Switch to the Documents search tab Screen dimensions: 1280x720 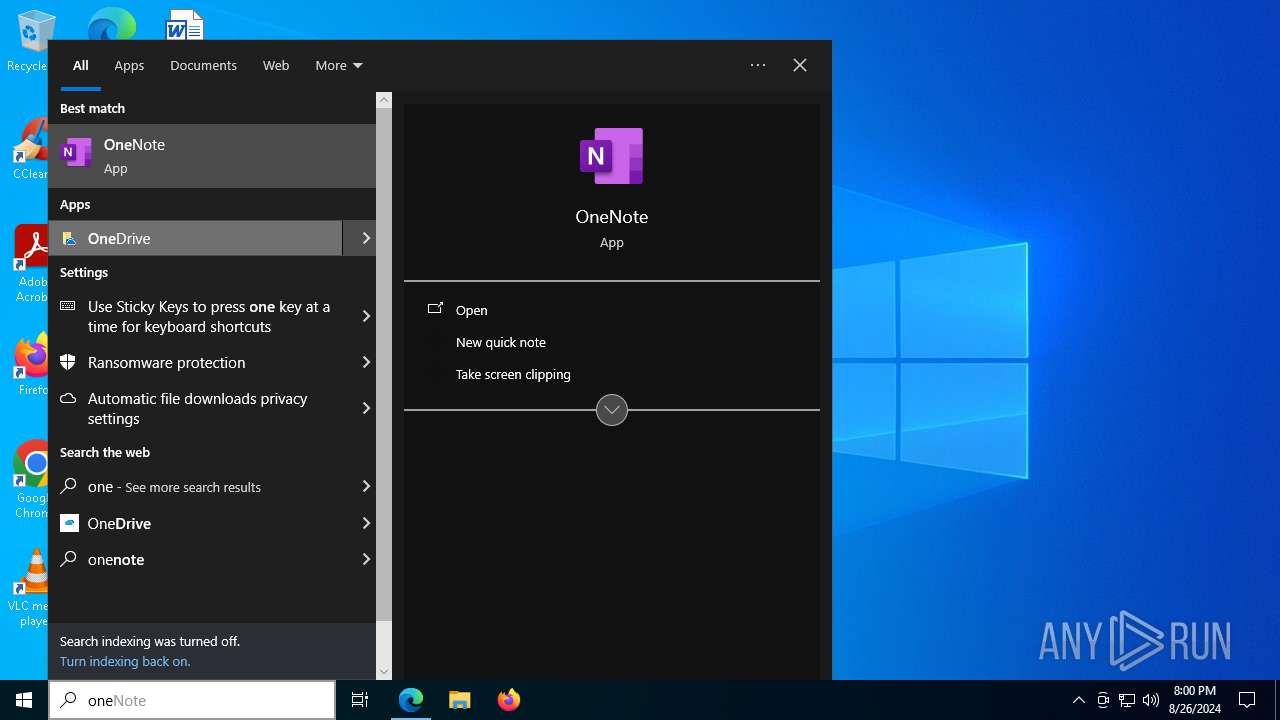click(x=203, y=65)
